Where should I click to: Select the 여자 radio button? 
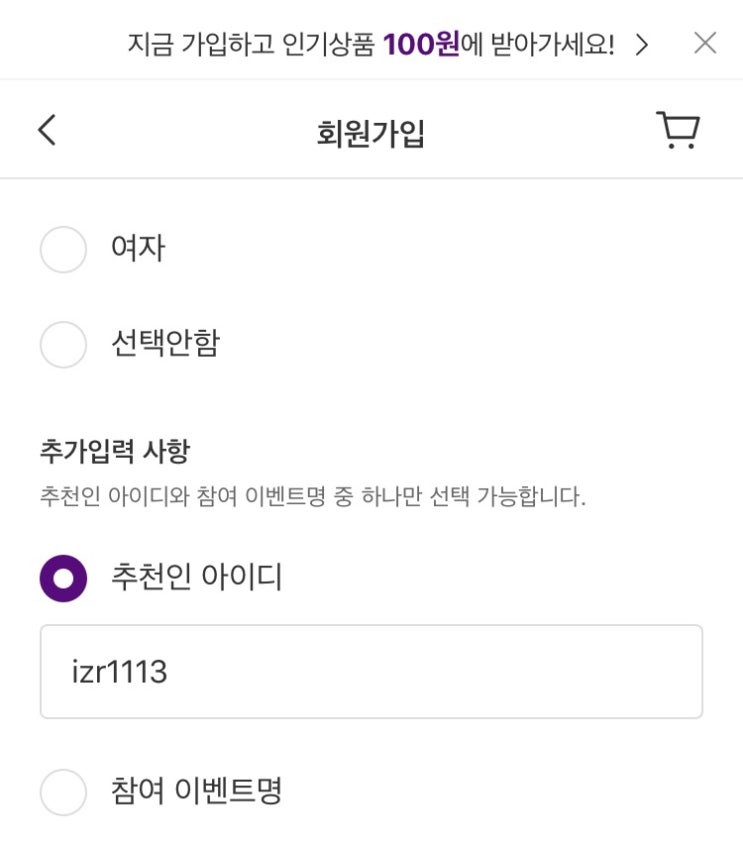pyautogui.click(x=63, y=249)
